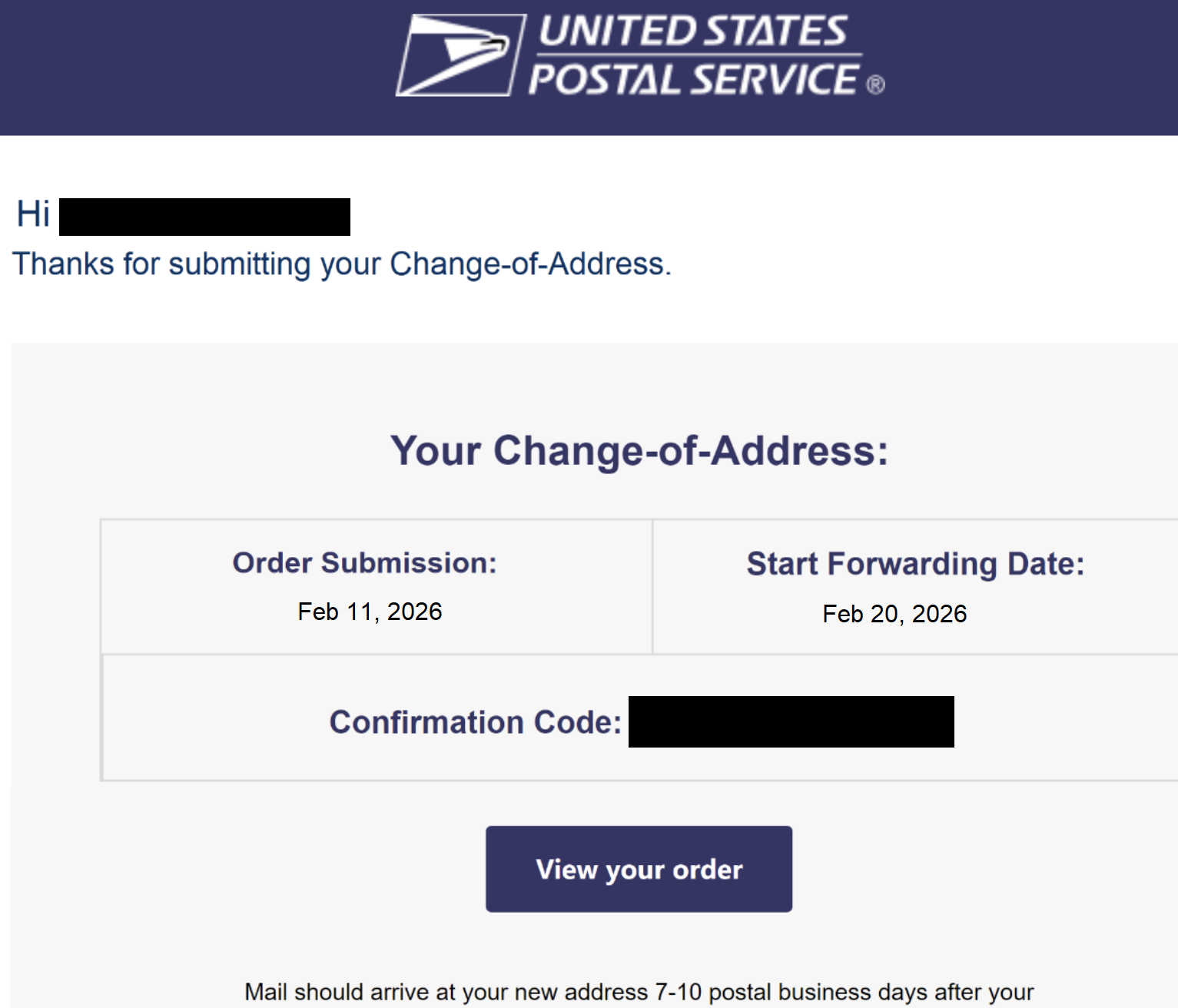Click the Start Forwarding Date label
Screen dimensions: 1178x1008
(x=915, y=564)
